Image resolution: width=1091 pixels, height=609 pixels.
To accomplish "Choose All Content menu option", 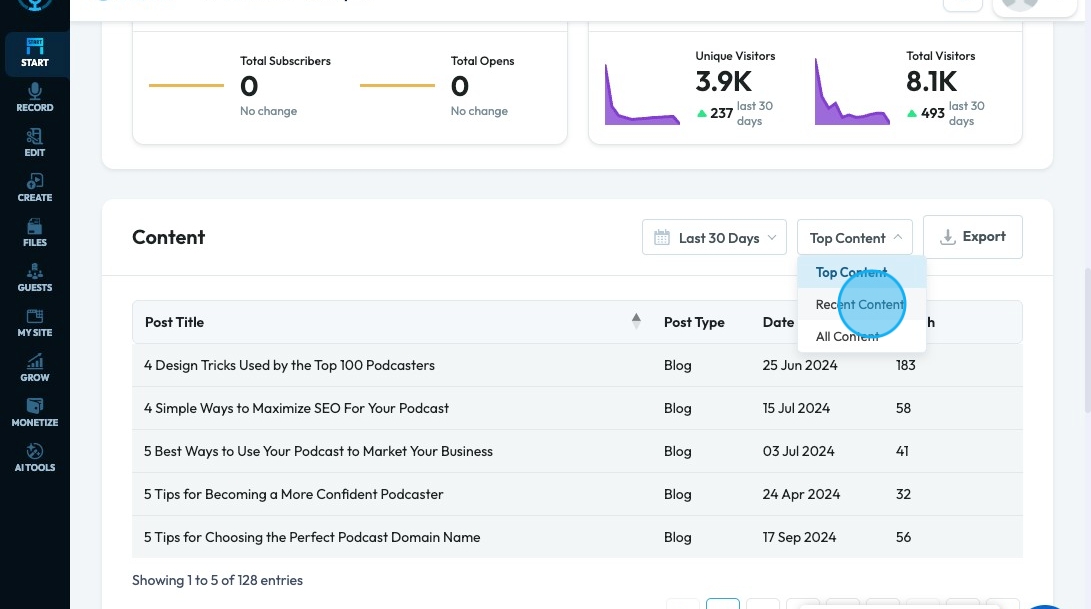I will tap(847, 336).
